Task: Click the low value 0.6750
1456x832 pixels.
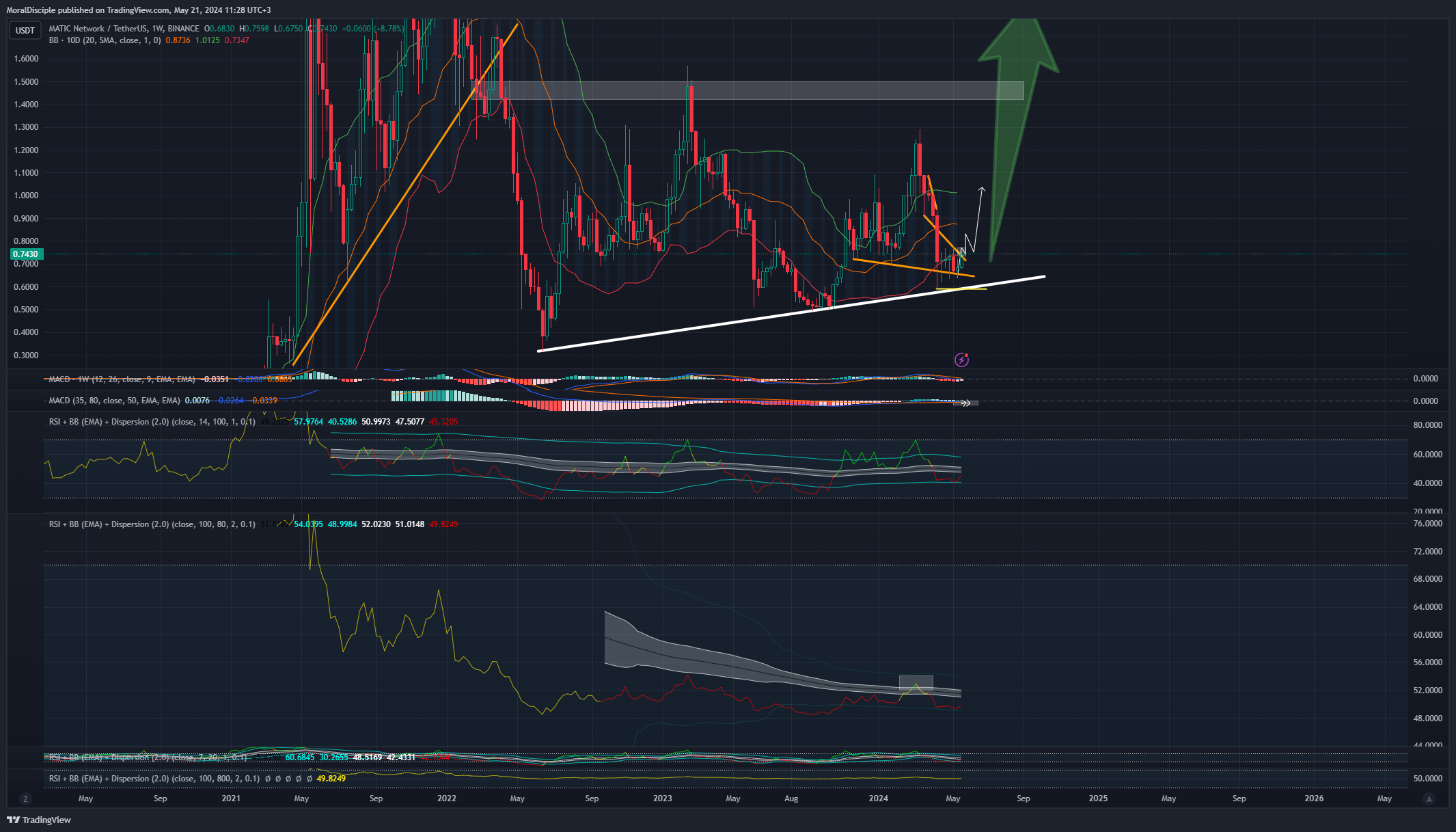Action: point(291,29)
